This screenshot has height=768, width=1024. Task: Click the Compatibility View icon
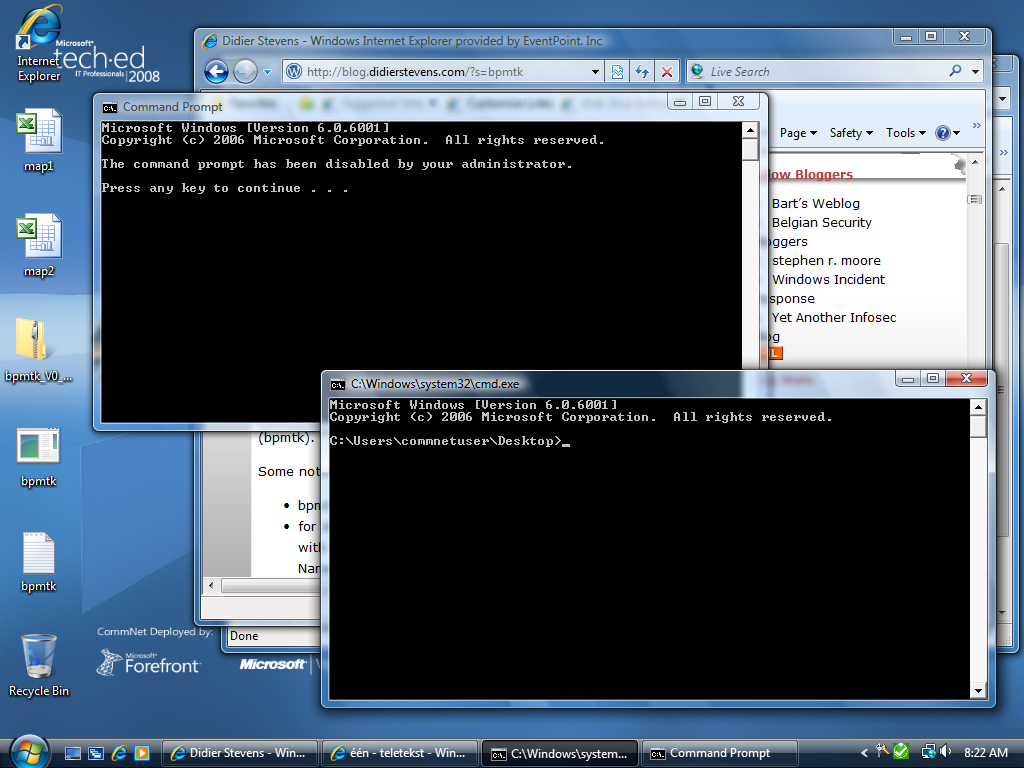618,72
